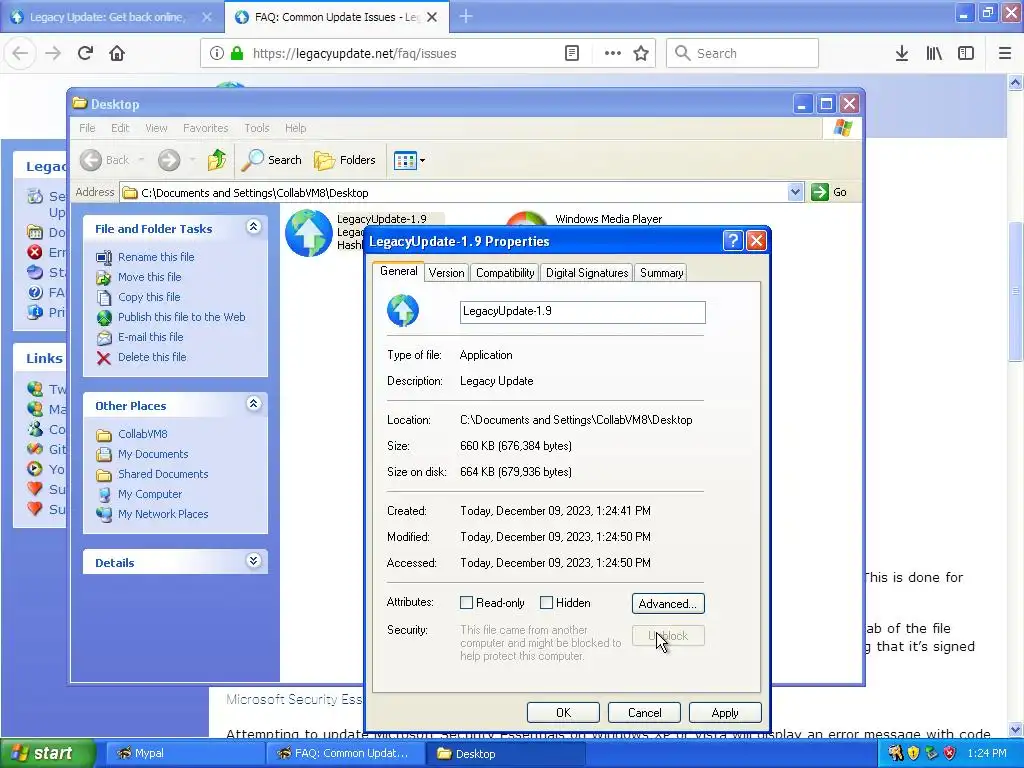Toggle Read-only attribute checkbox

[x=466, y=603]
